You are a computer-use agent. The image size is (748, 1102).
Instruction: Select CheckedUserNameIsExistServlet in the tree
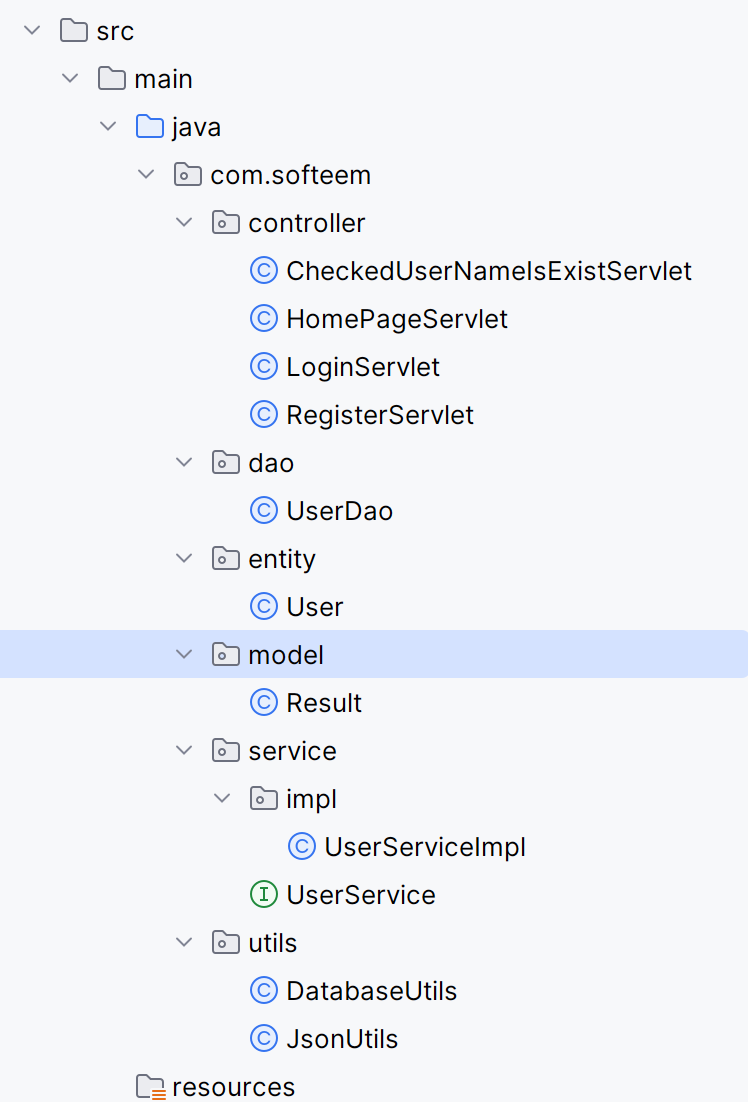[488, 270]
